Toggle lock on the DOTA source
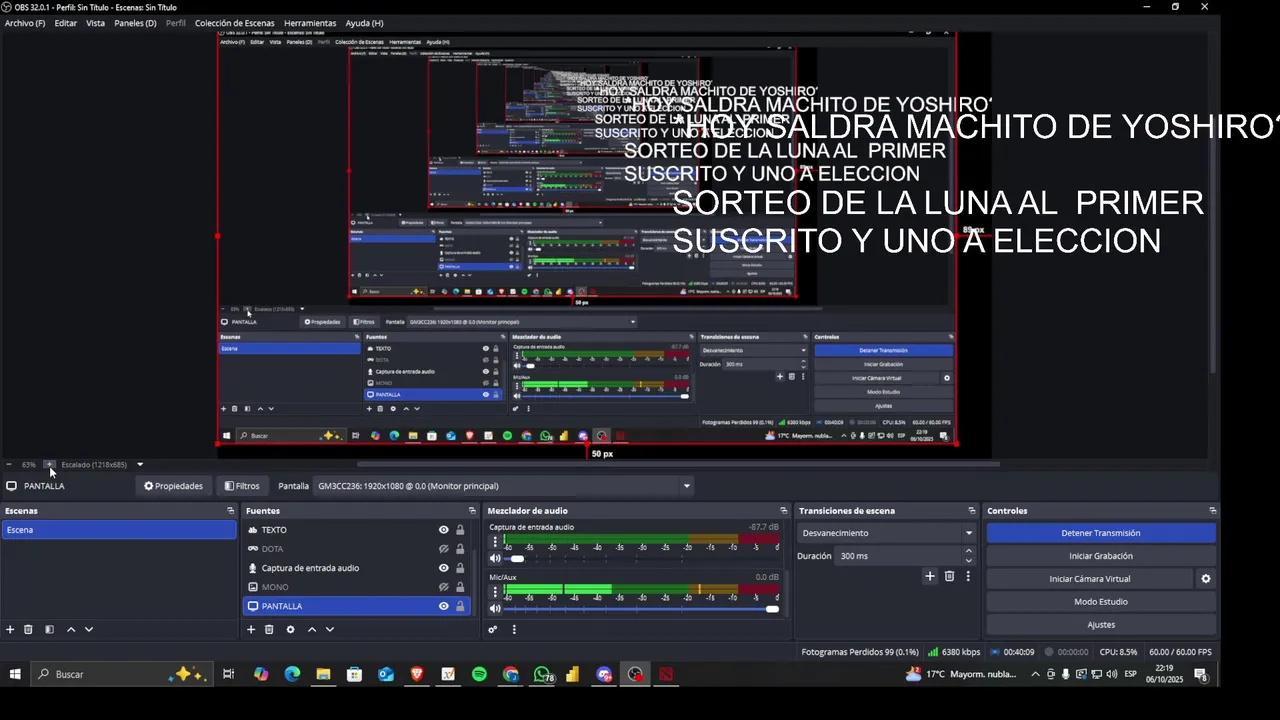This screenshot has width=1280, height=720. [460, 549]
